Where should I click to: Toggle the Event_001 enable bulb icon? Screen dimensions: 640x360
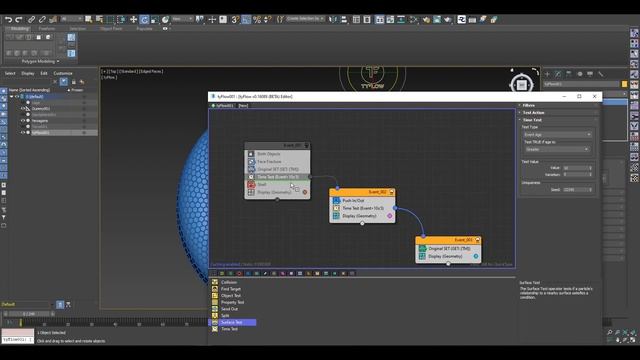[306, 145]
